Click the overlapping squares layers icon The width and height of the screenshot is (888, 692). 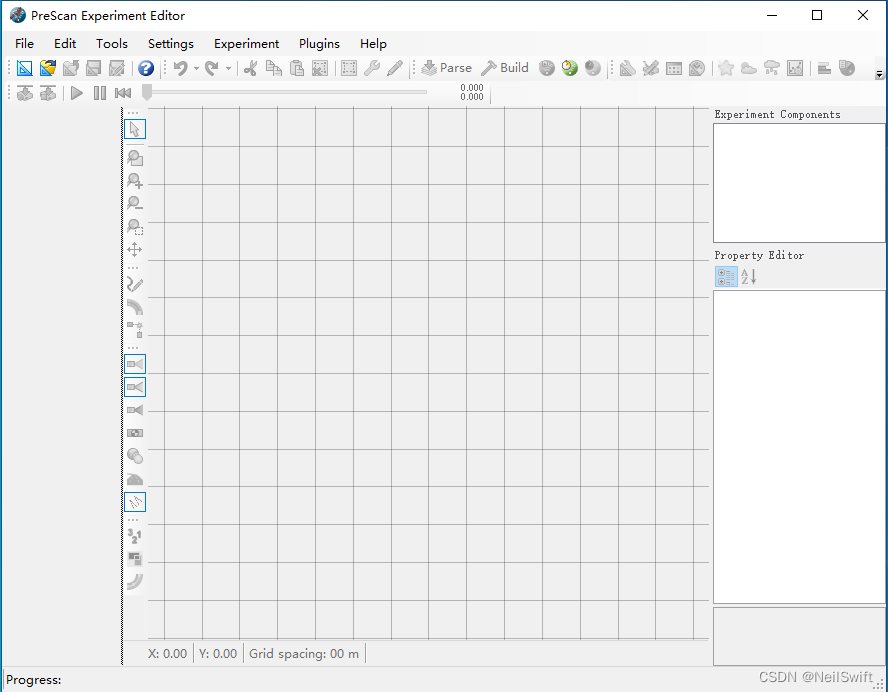135,559
